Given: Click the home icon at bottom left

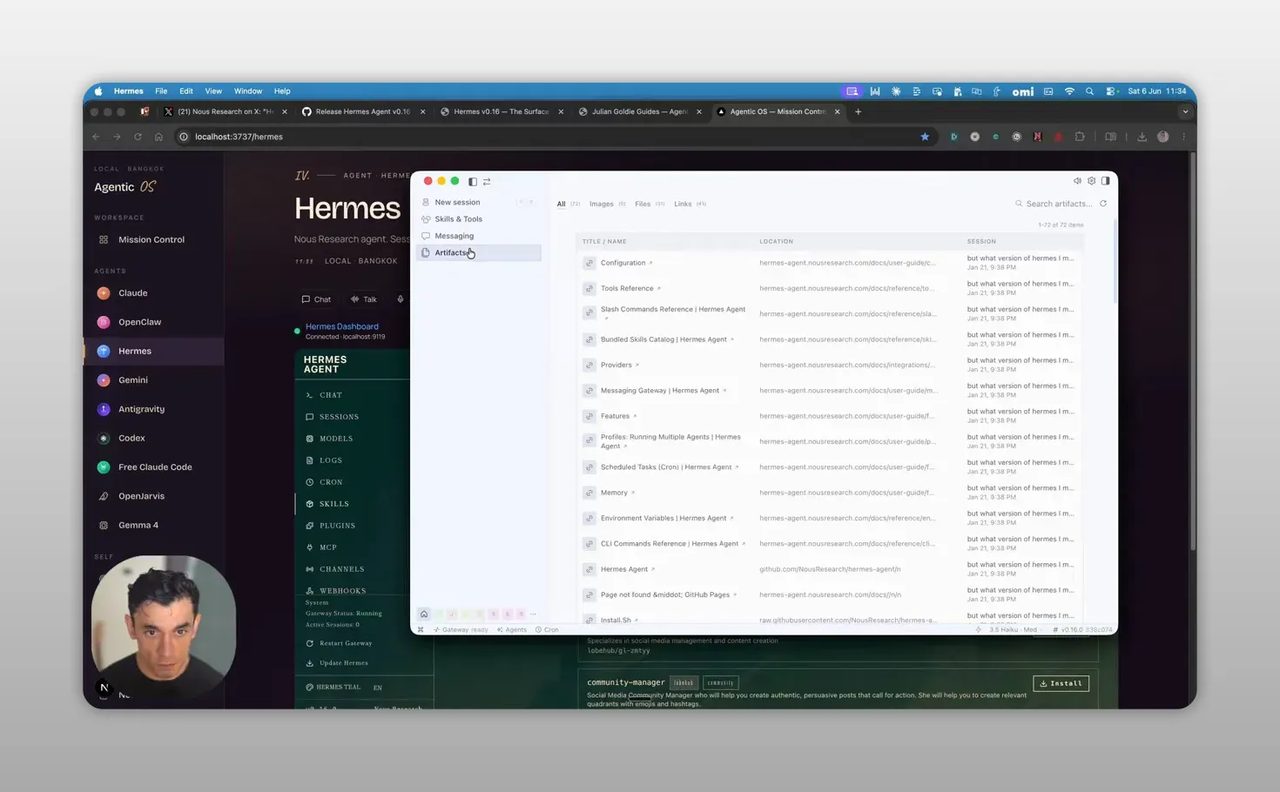Looking at the screenshot, I should [424, 614].
